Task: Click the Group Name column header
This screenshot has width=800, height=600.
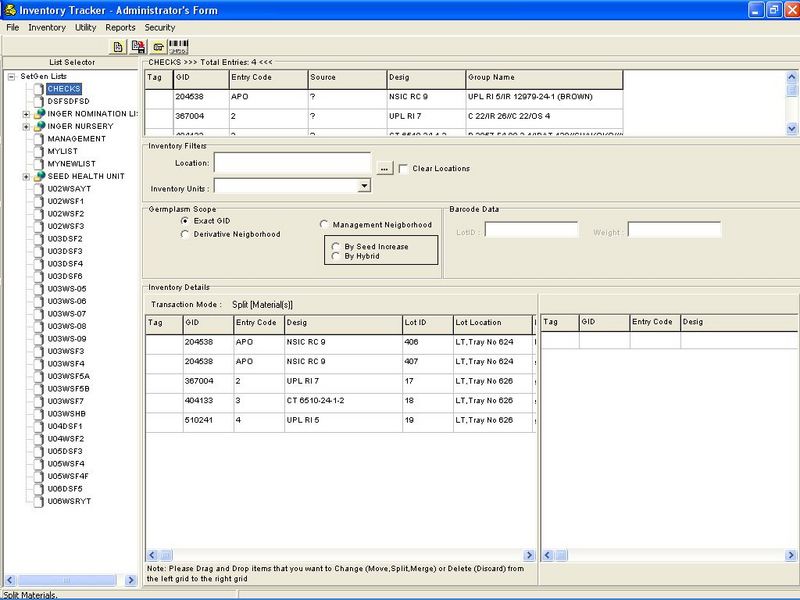Action: 544,78
